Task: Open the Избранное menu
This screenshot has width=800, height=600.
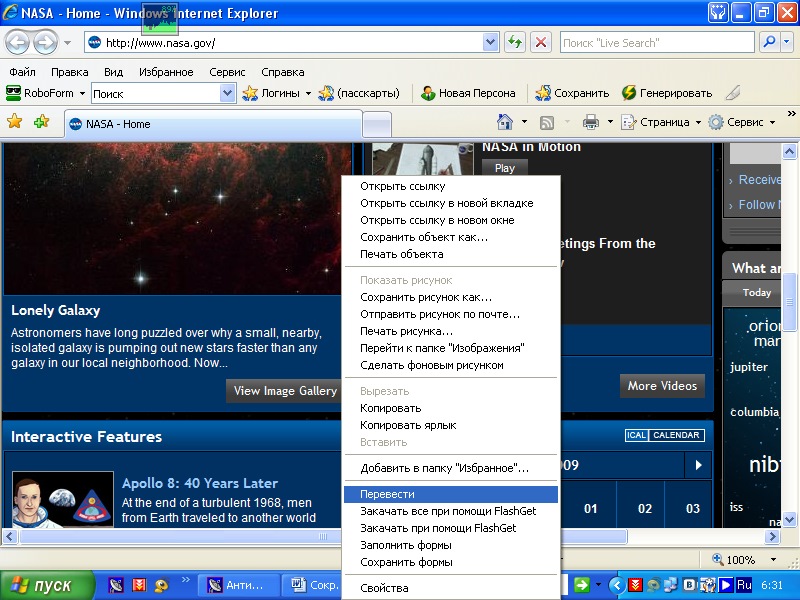Action: pos(166,72)
